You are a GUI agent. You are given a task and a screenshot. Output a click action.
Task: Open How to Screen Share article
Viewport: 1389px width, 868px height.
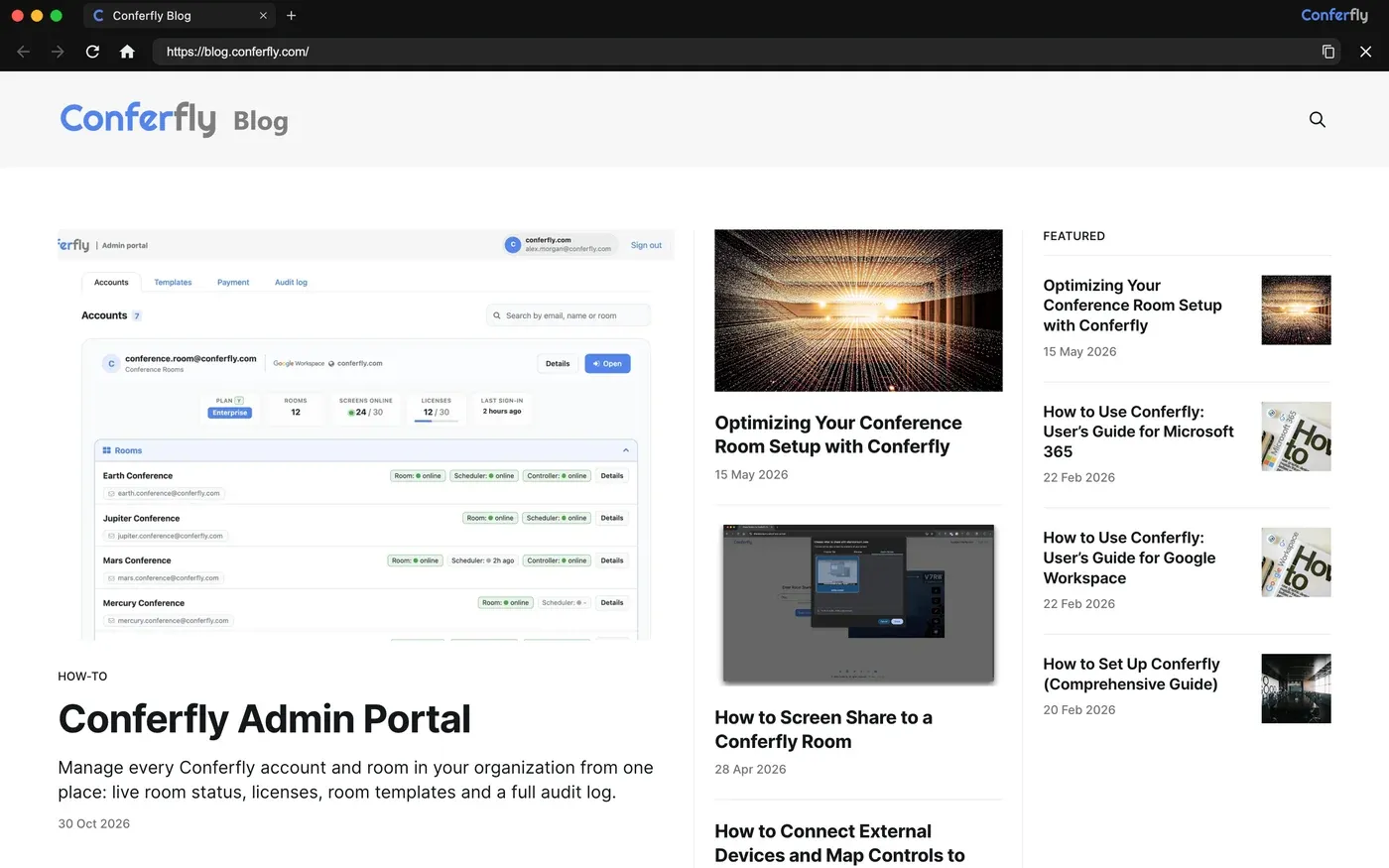(823, 729)
